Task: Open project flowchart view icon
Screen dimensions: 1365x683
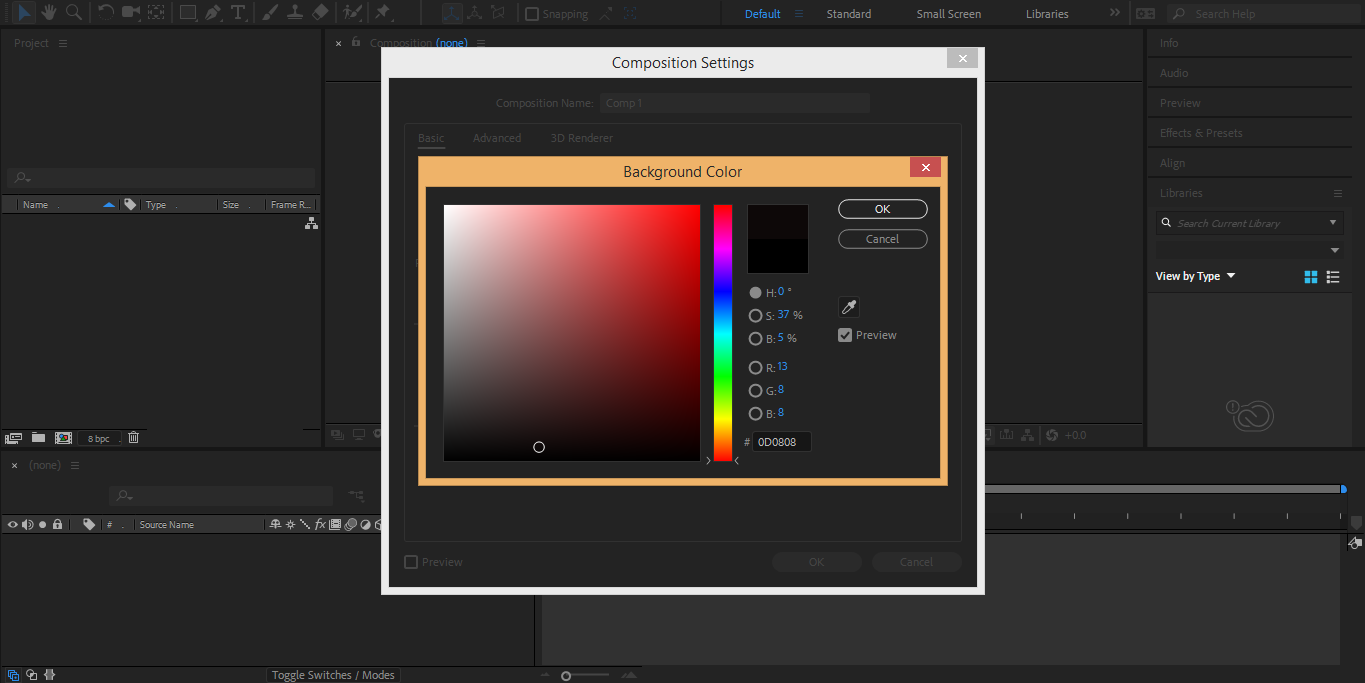Action: point(311,224)
